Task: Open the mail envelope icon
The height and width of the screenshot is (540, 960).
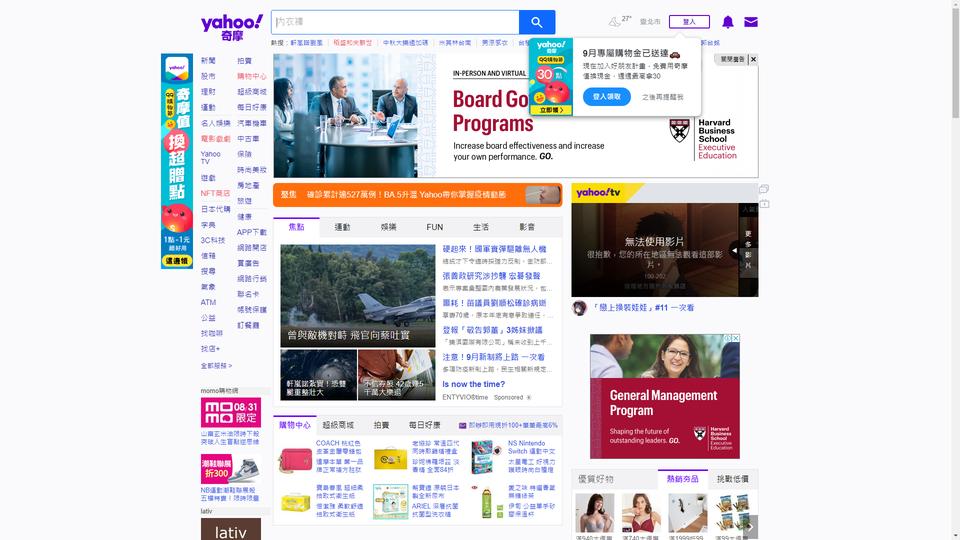Action: 751,22
